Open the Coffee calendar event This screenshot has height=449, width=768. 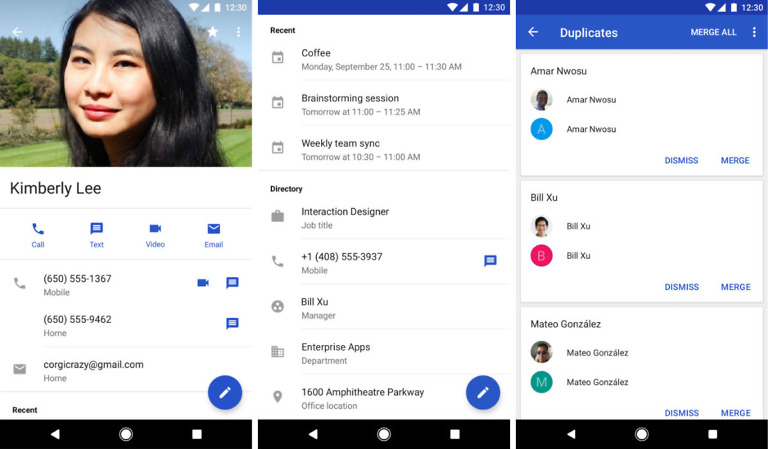[384, 59]
